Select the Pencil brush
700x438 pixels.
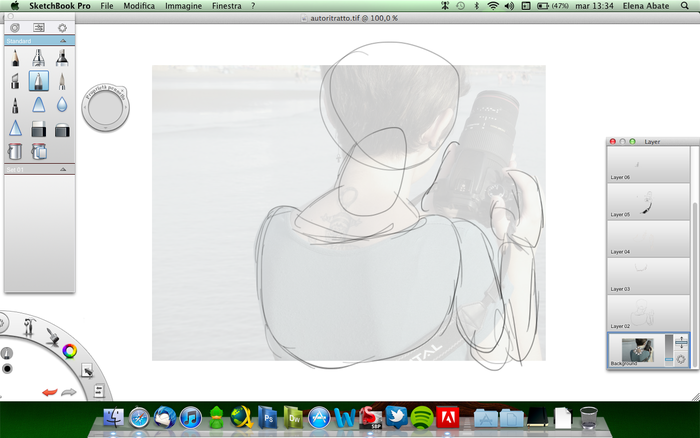(15, 58)
